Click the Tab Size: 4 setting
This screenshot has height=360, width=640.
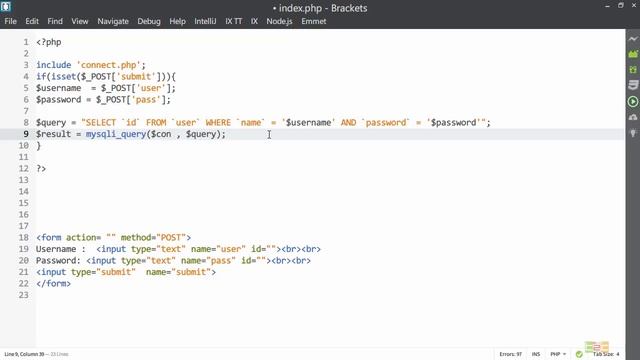(x=606, y=354)
